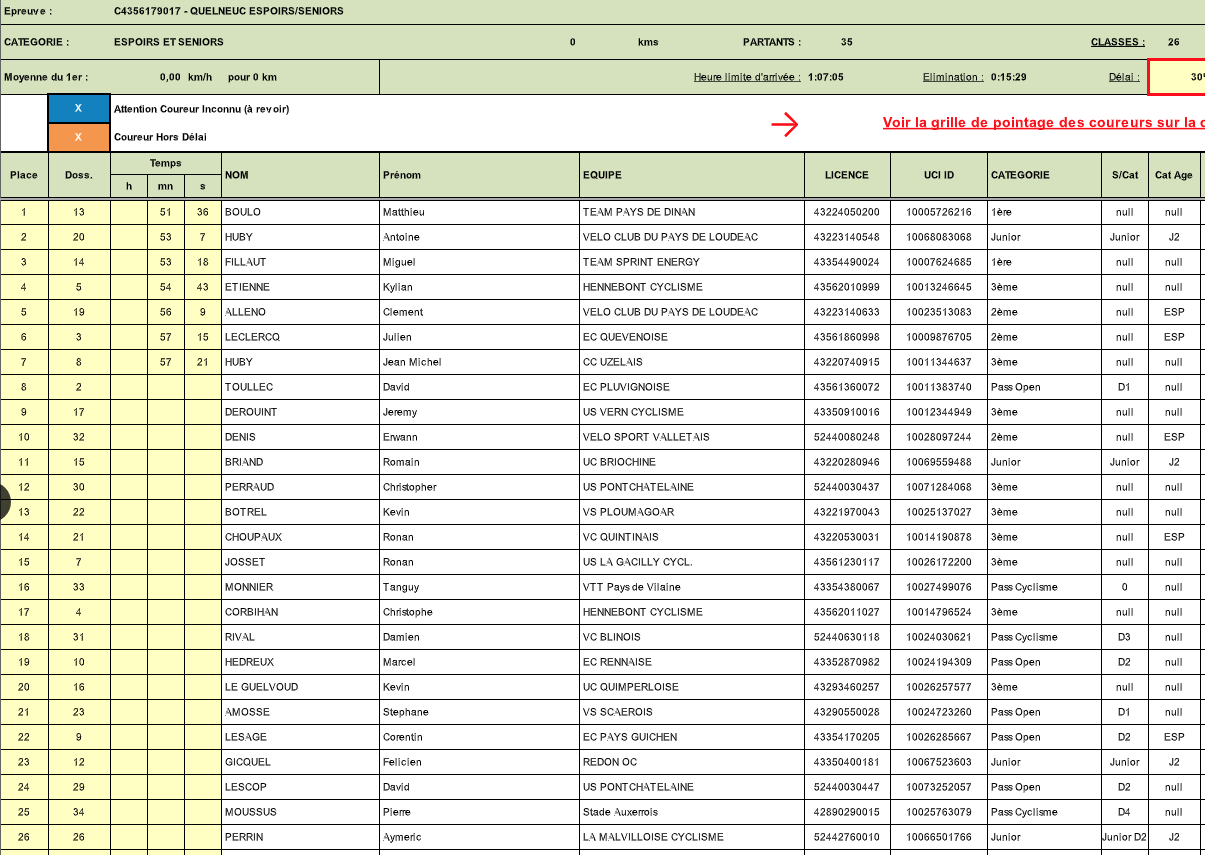
Task: Click the underlined 'CLASSES :' label
Action: click(1117, 42)
